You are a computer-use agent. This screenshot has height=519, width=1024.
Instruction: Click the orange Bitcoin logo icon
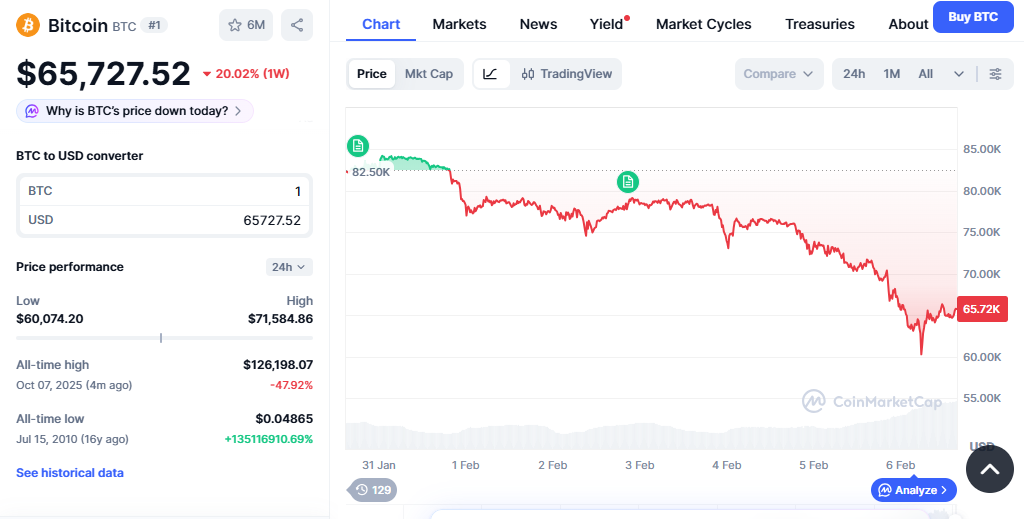pyautogui.click(x=28, y=25)
